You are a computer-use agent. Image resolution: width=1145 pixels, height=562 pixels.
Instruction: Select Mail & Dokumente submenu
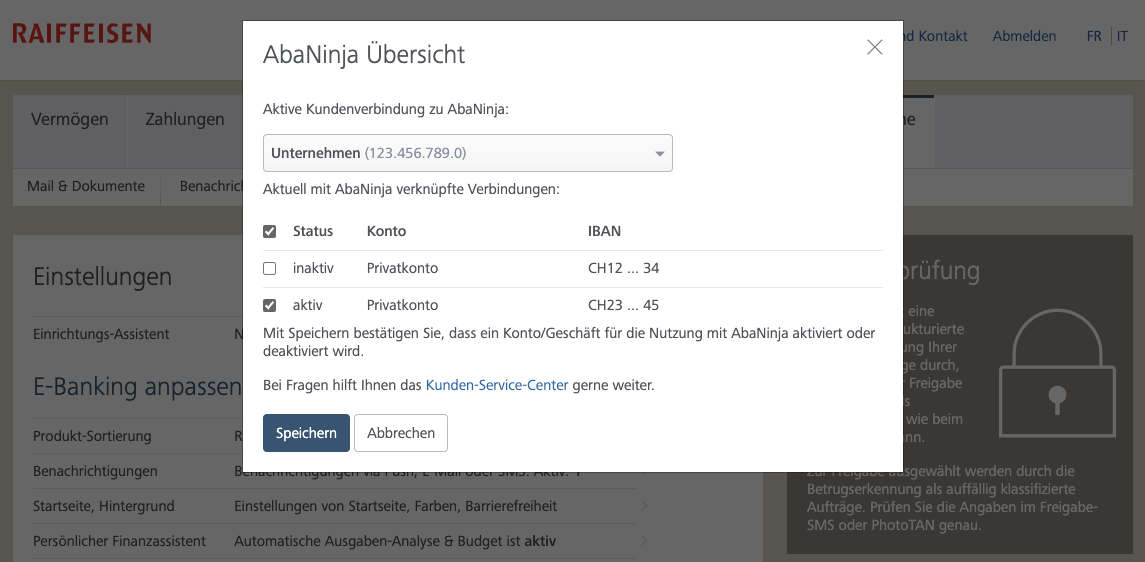coord(86,186)
